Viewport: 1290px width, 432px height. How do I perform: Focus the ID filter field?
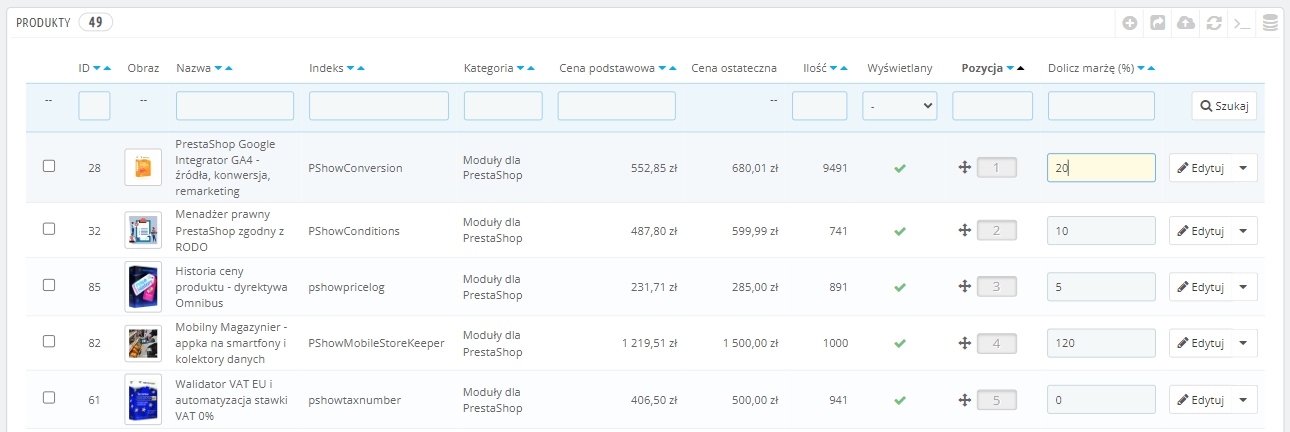94,106
